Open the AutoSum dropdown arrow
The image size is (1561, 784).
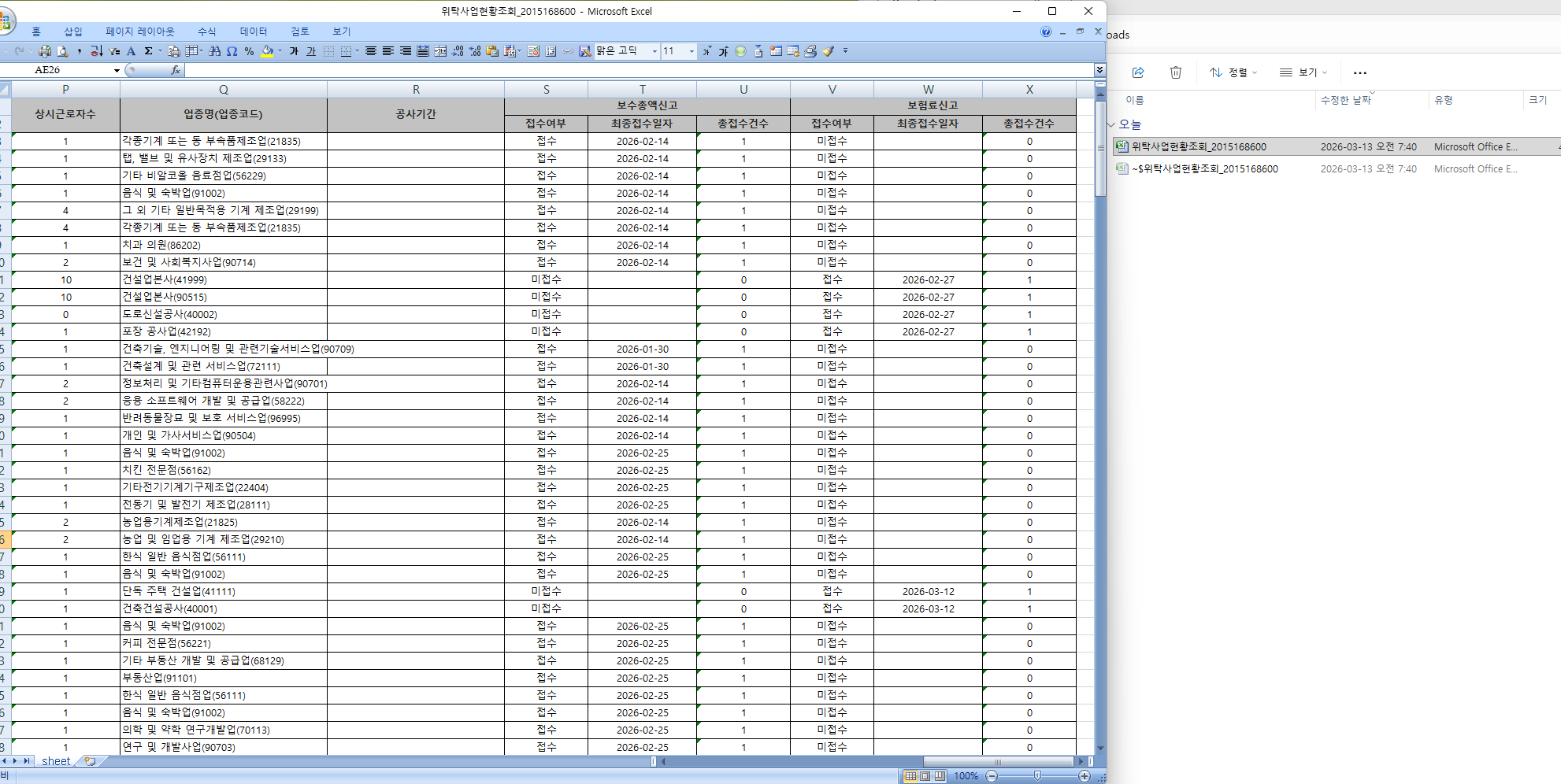click(160, 51)
